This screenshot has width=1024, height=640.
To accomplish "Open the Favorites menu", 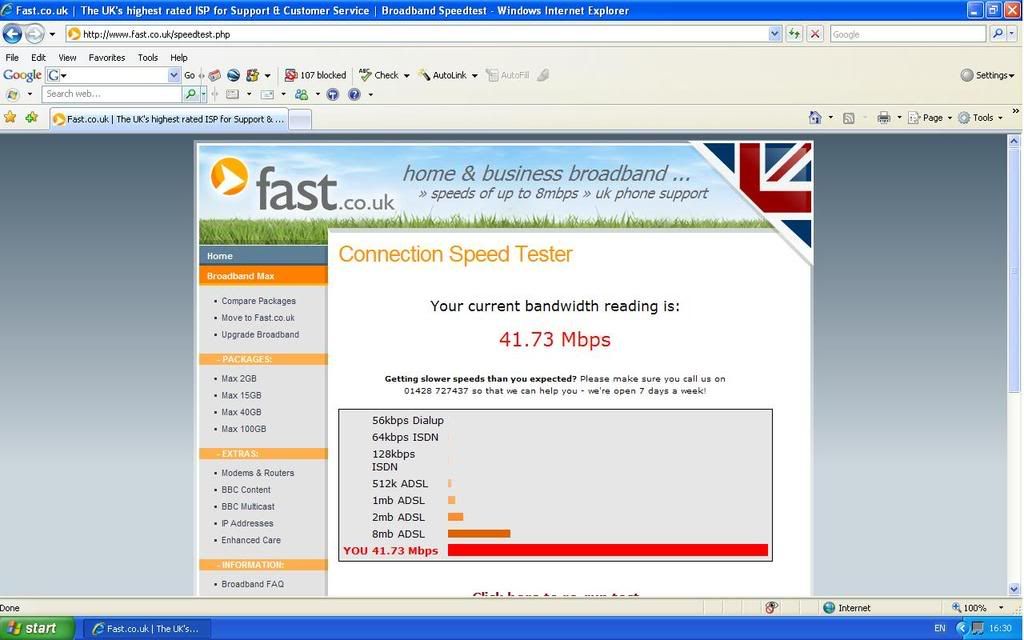I will click(107, 58).
